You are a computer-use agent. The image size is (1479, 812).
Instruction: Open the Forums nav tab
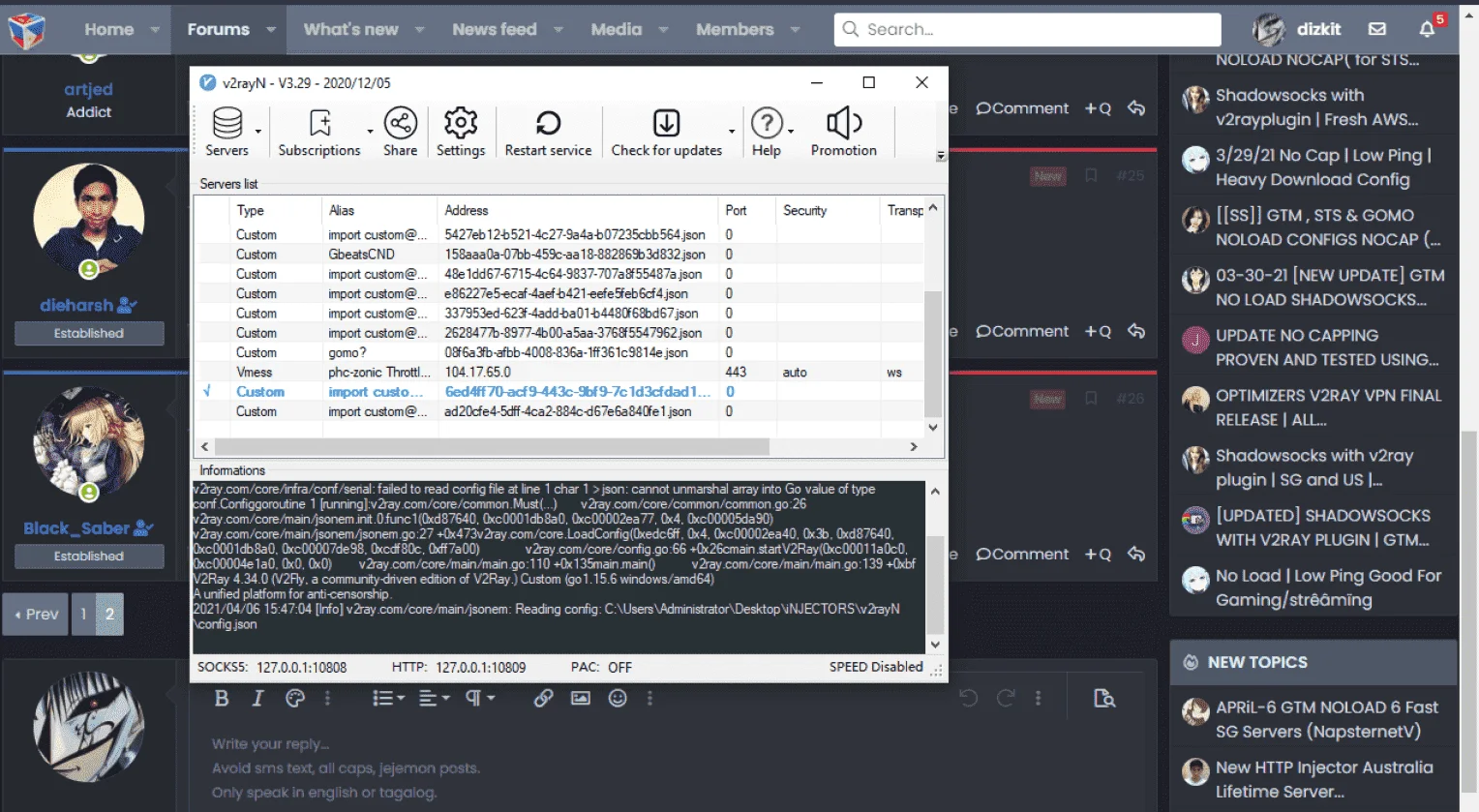tap(218, 30)
